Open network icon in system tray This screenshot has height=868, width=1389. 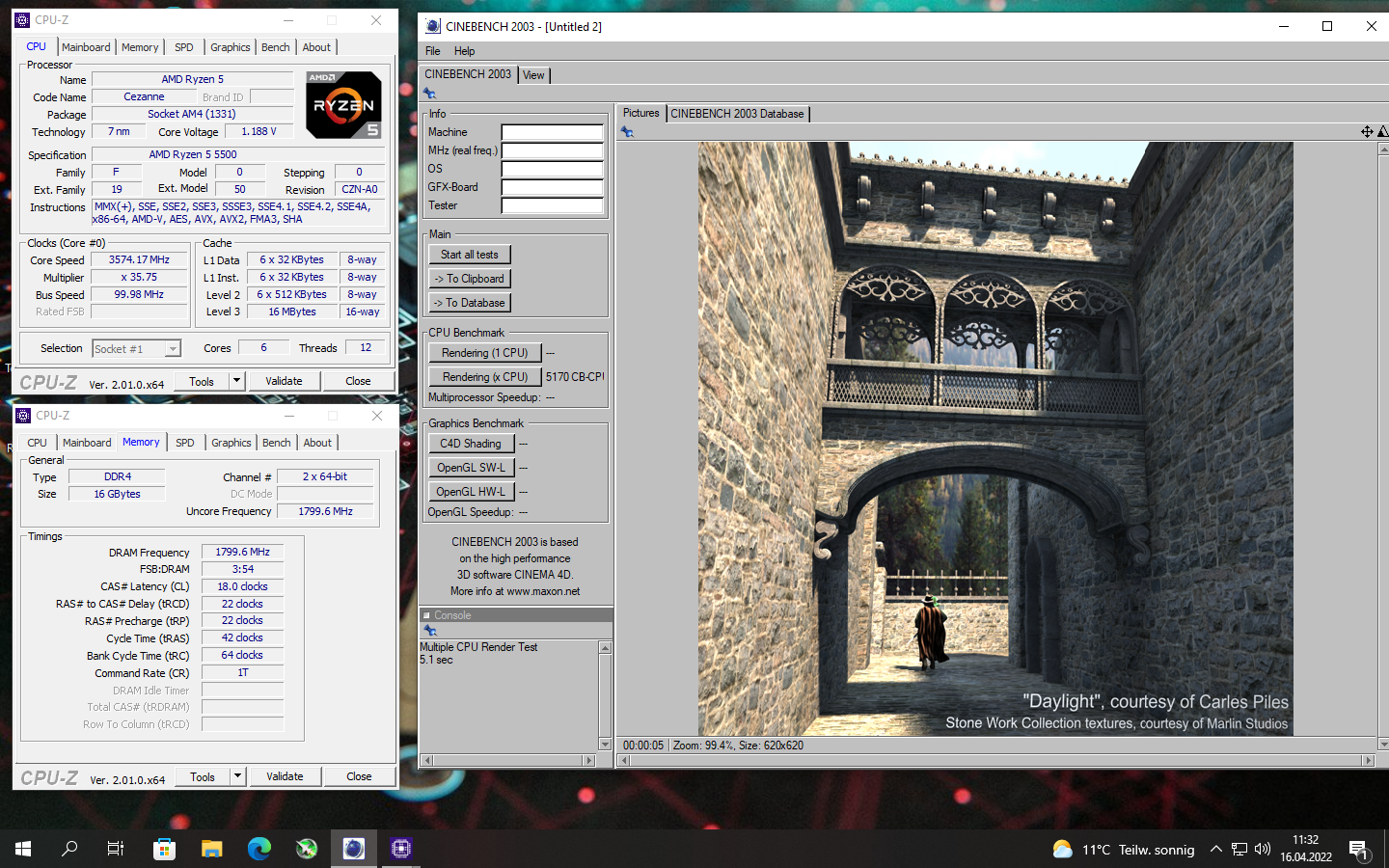click(x=1239, y=849)
